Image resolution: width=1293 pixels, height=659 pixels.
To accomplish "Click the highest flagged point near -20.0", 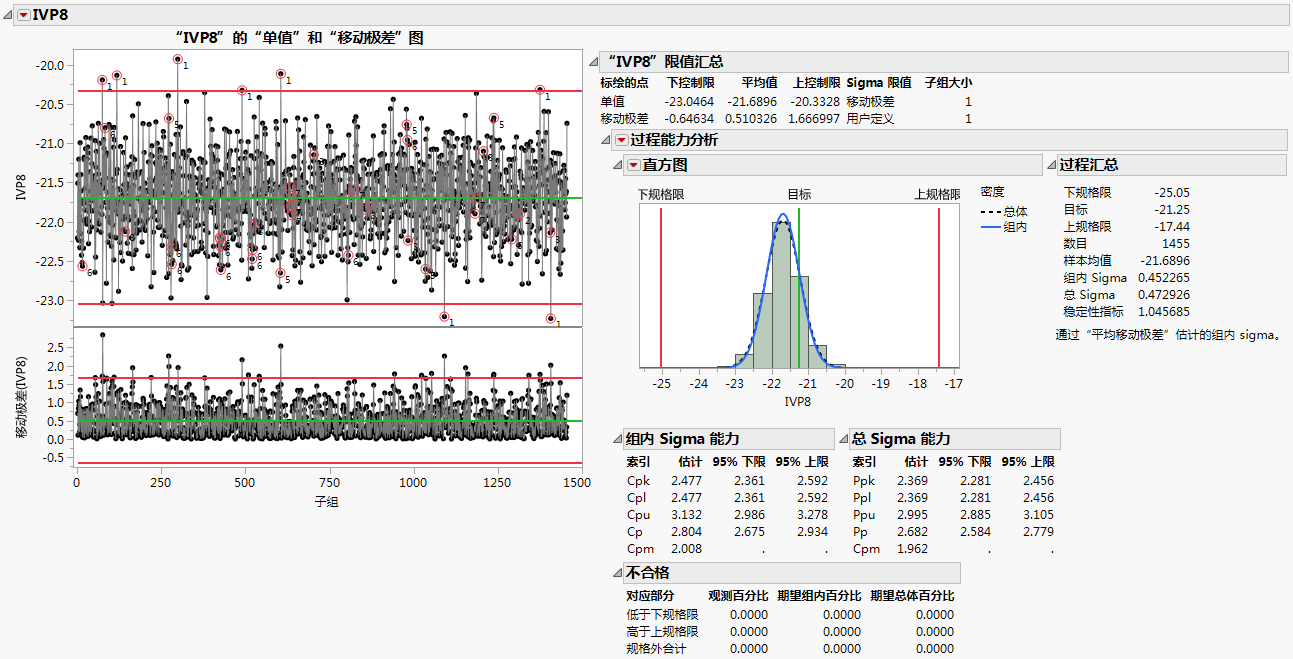I will (178, 59).
